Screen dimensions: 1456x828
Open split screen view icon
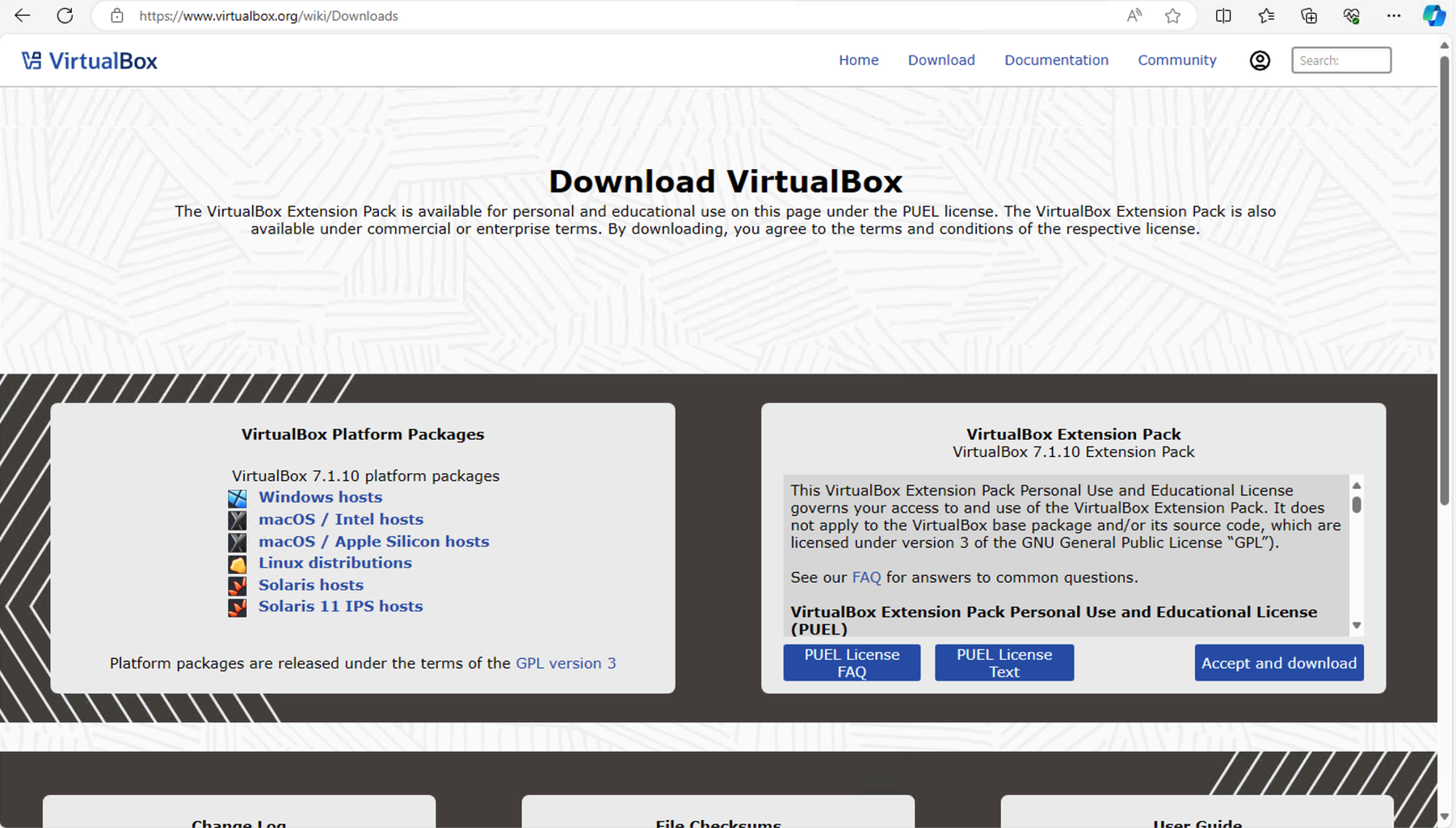1224,16
